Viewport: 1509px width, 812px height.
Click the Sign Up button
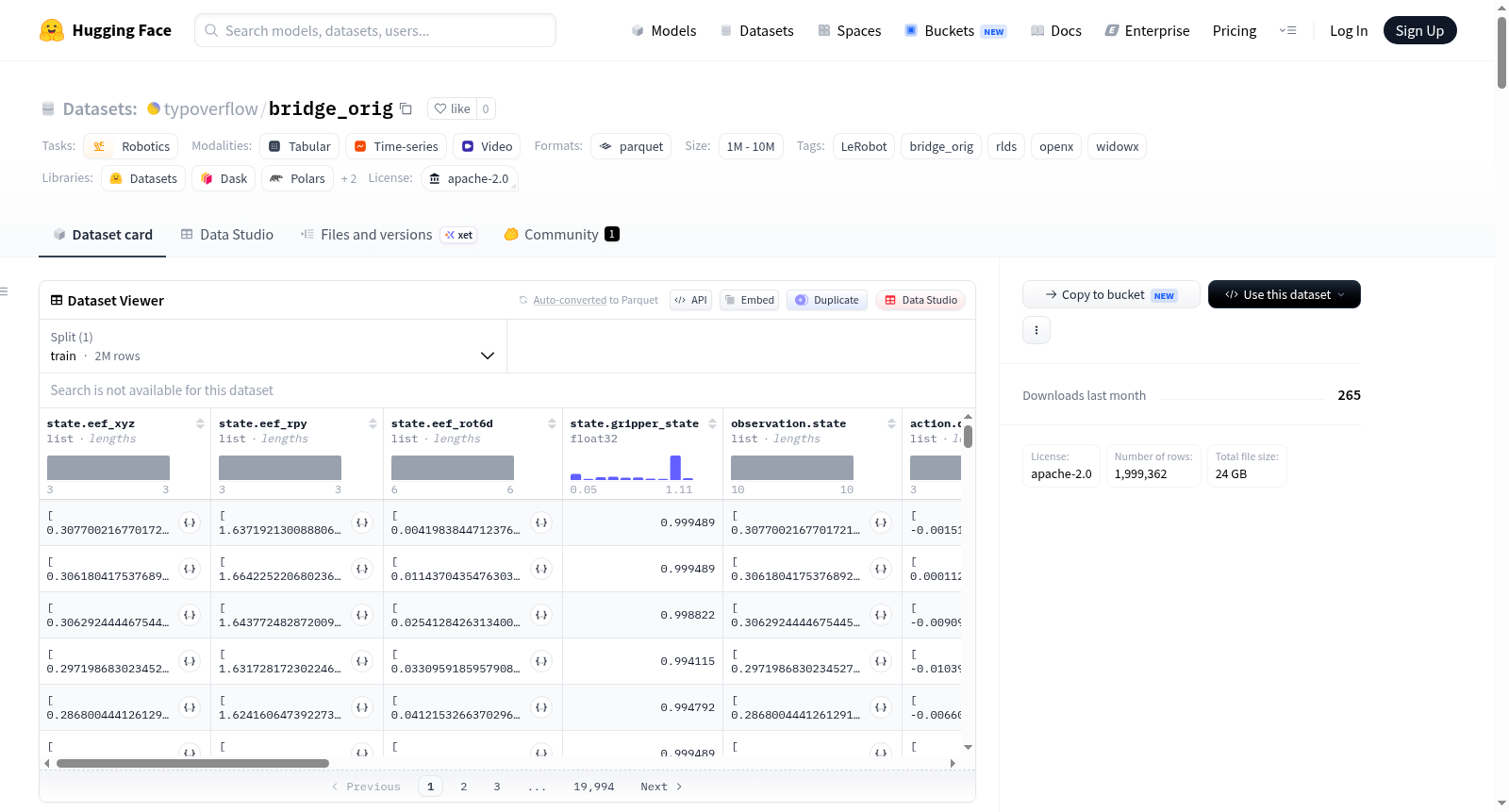(1419, 30)
